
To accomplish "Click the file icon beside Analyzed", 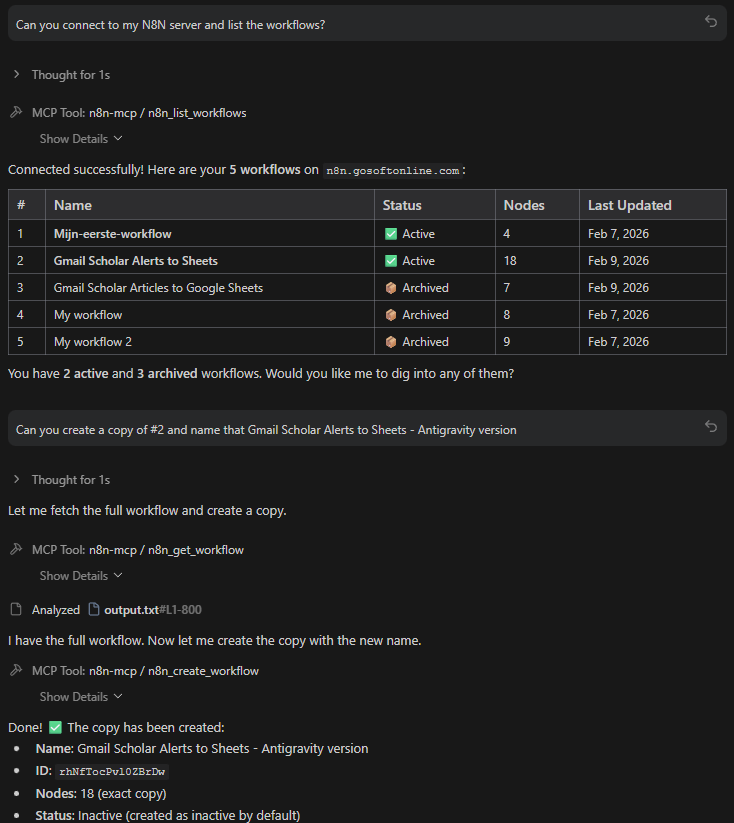I will tap(15, 610).
